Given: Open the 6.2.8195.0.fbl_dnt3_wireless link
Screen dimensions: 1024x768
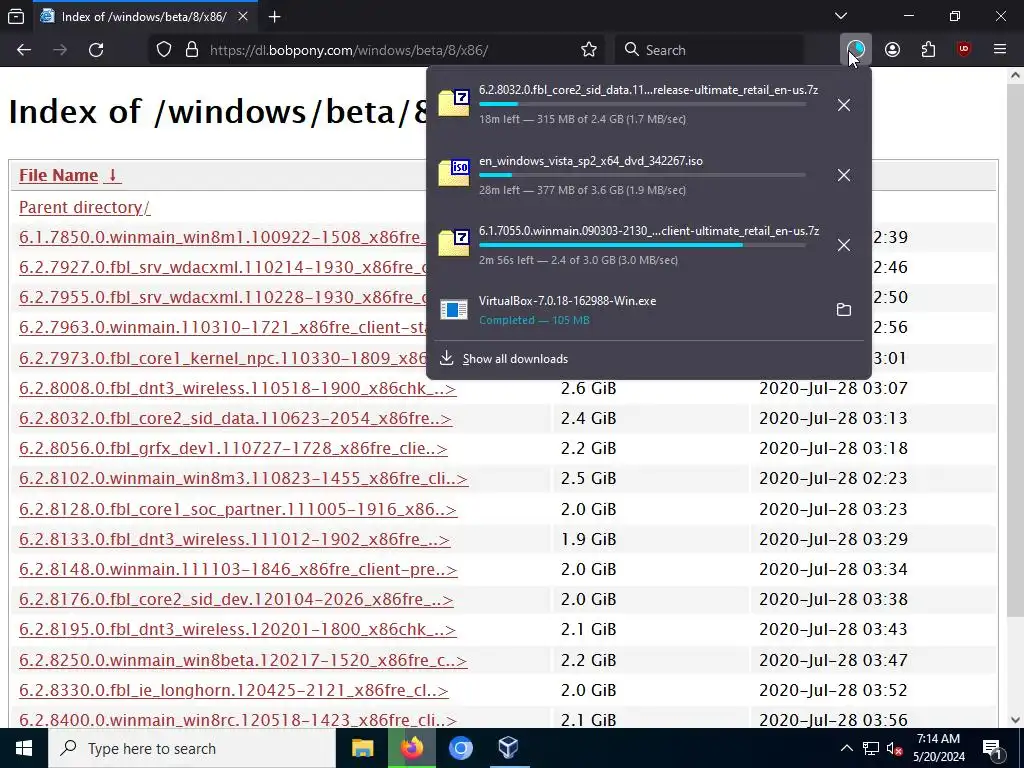Looking at the screenshot, I should (238, 630).
